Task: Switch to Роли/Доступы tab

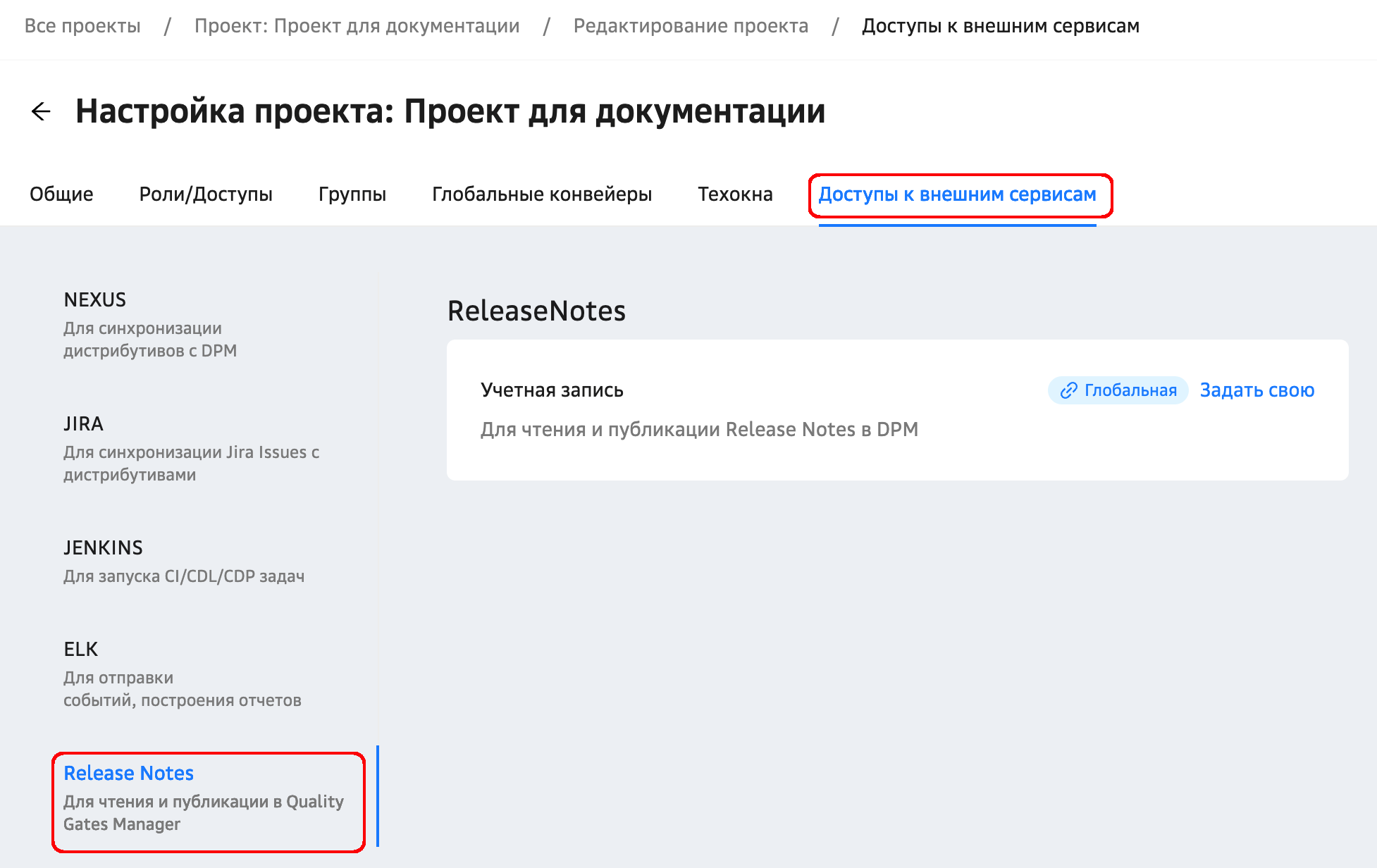Action: [206, 194]
